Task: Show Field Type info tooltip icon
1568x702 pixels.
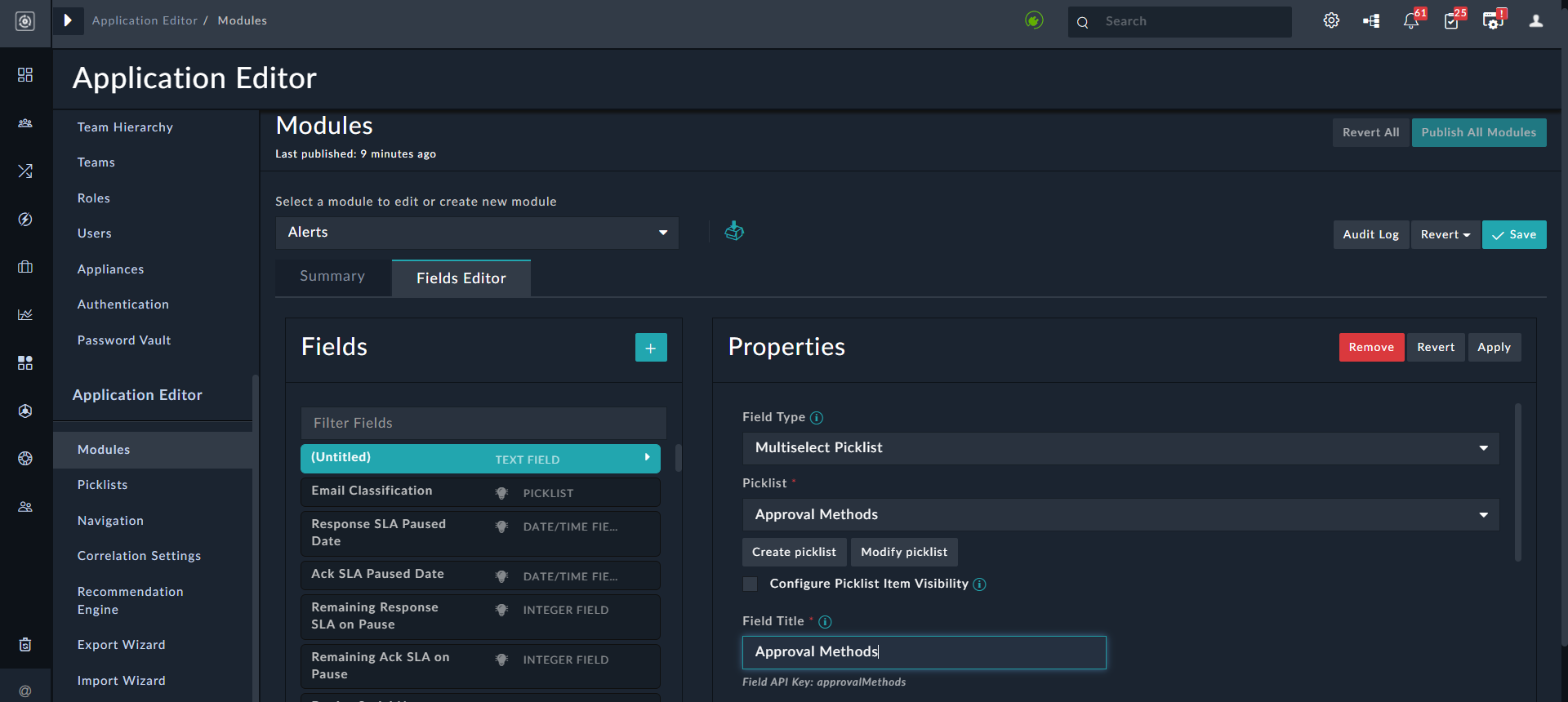Action: 817,418
